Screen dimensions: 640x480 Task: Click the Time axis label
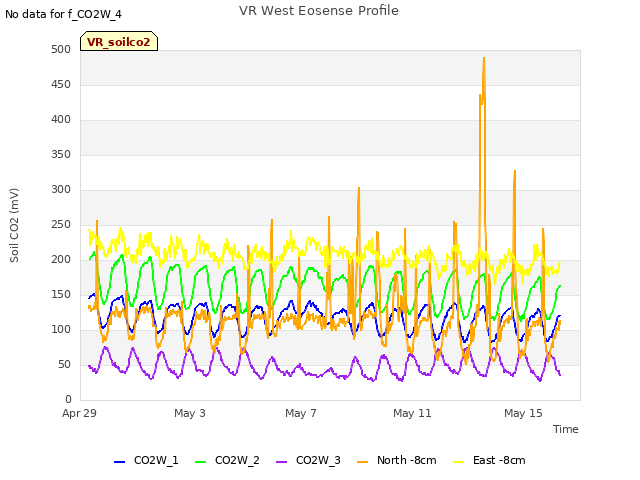point(566,429)
